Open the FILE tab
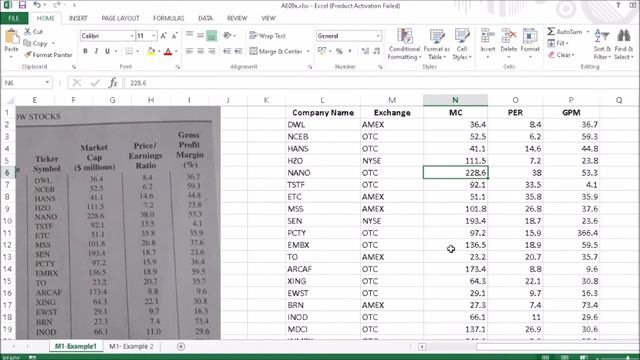This screenshot has height=360, width=640. 14,18
